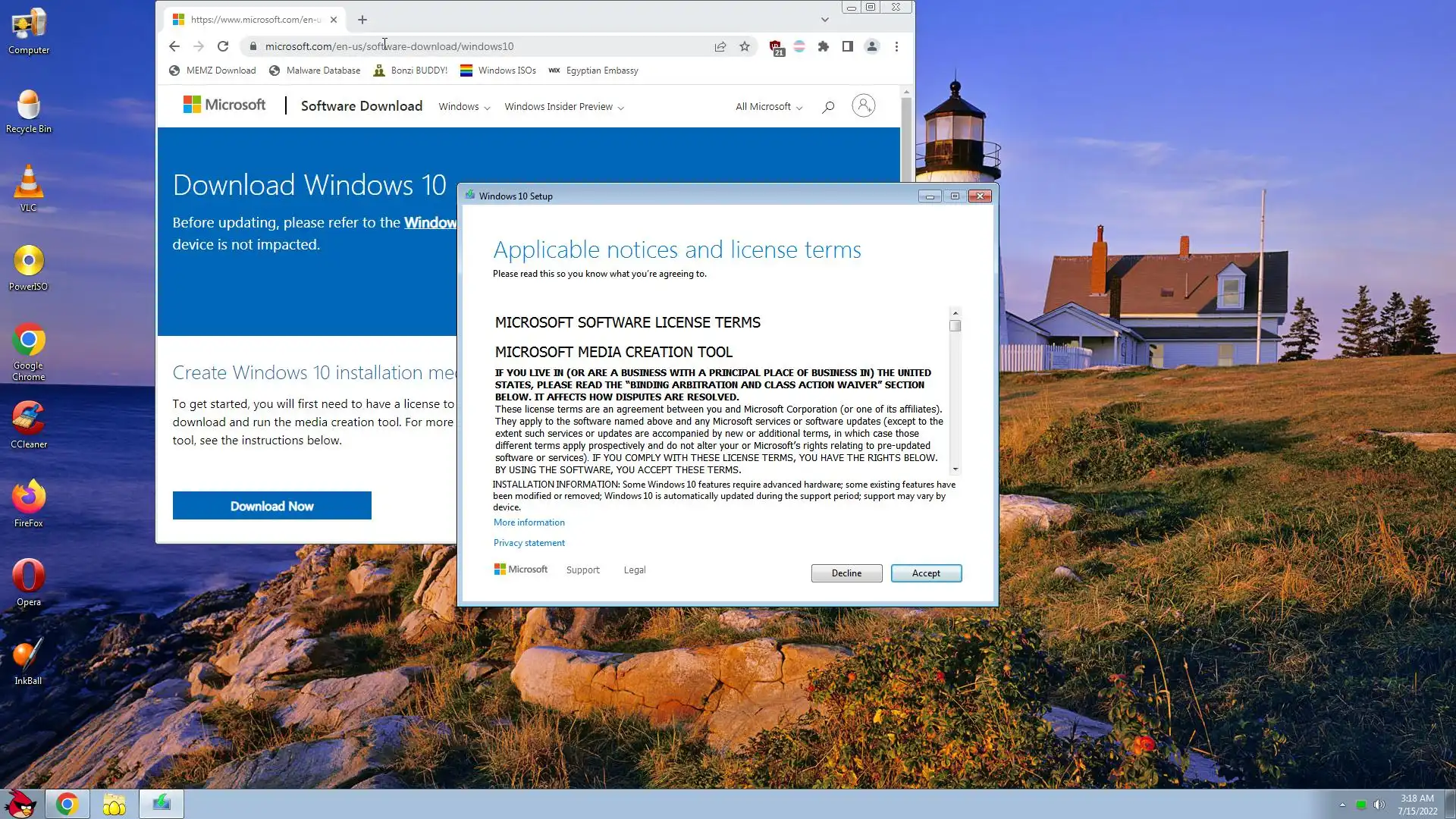Viewport: 1456px width, 819px height.
Task: Bookmark this page with the star icon
Action: point(745,46)
